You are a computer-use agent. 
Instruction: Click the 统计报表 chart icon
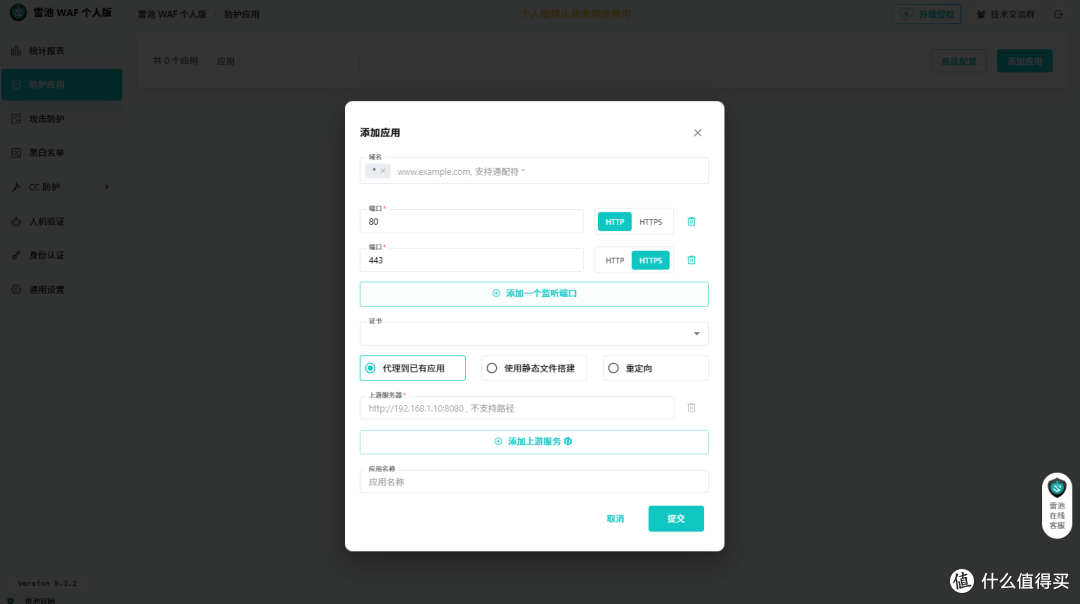[16, 51]
